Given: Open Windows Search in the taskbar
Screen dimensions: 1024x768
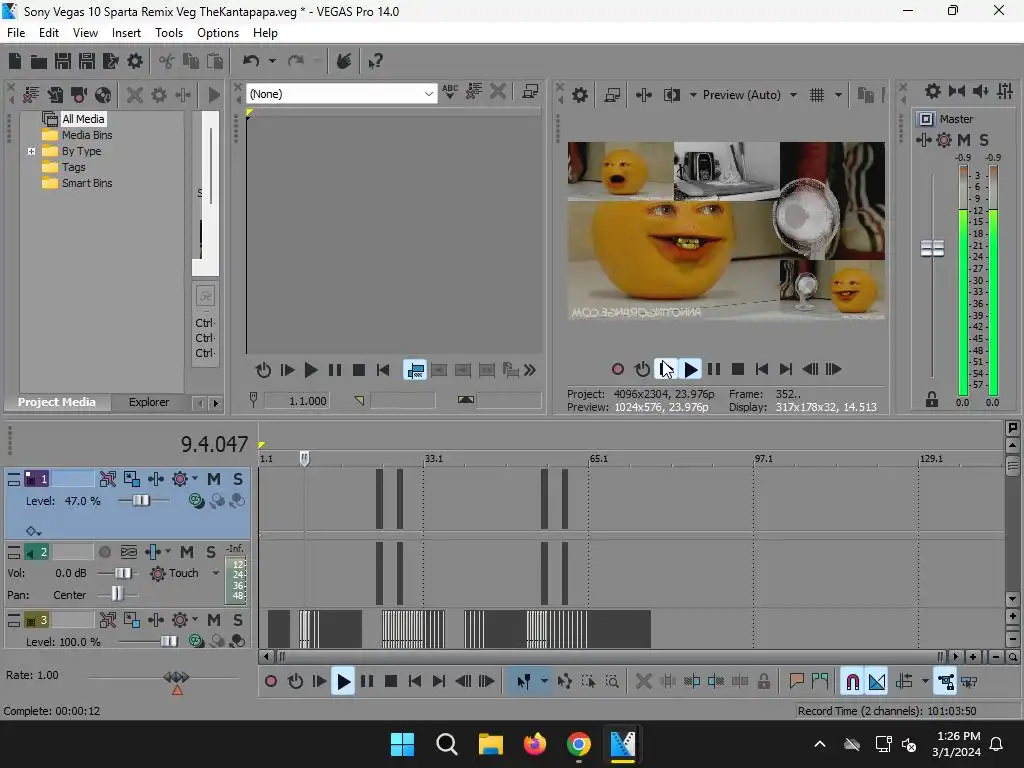Looking at the screenshot, I should [x=447, y=744].
